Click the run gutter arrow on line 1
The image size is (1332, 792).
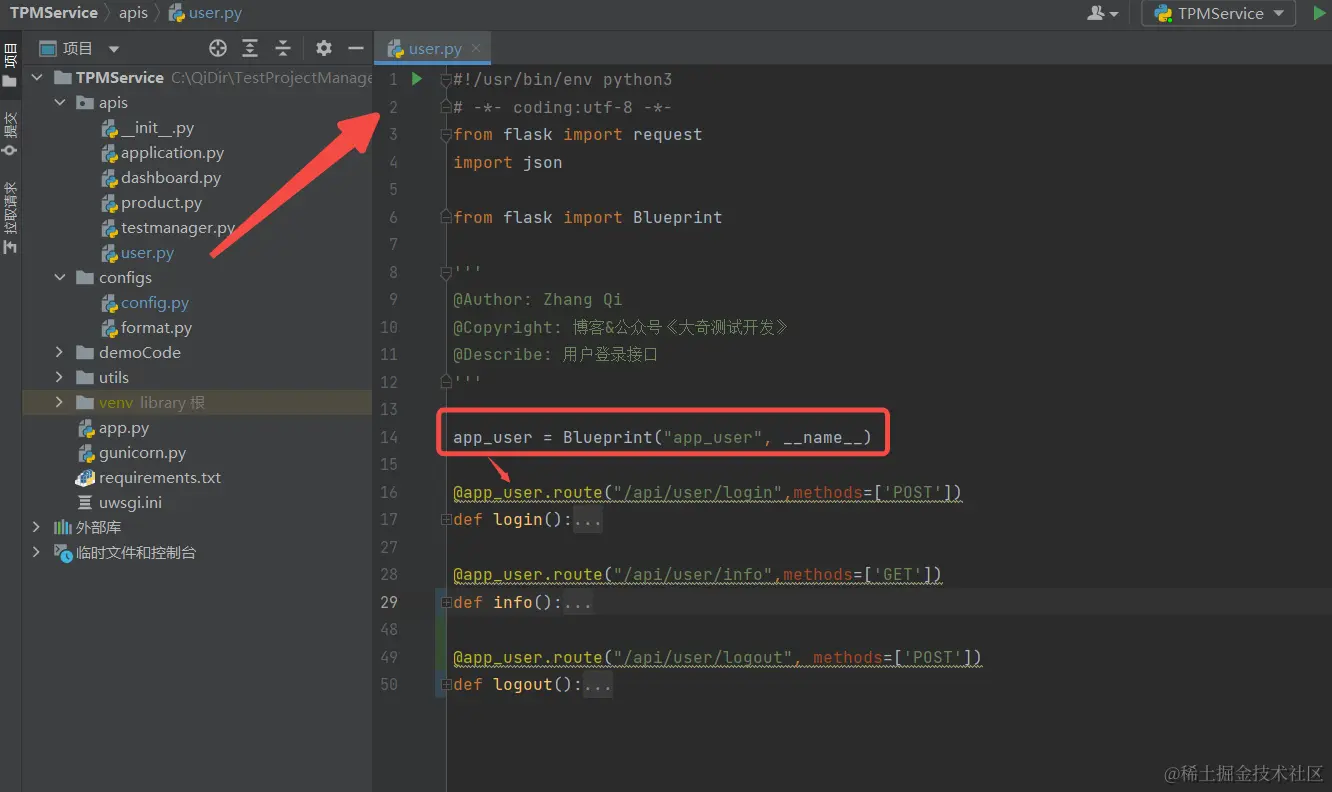coord(417,79)
